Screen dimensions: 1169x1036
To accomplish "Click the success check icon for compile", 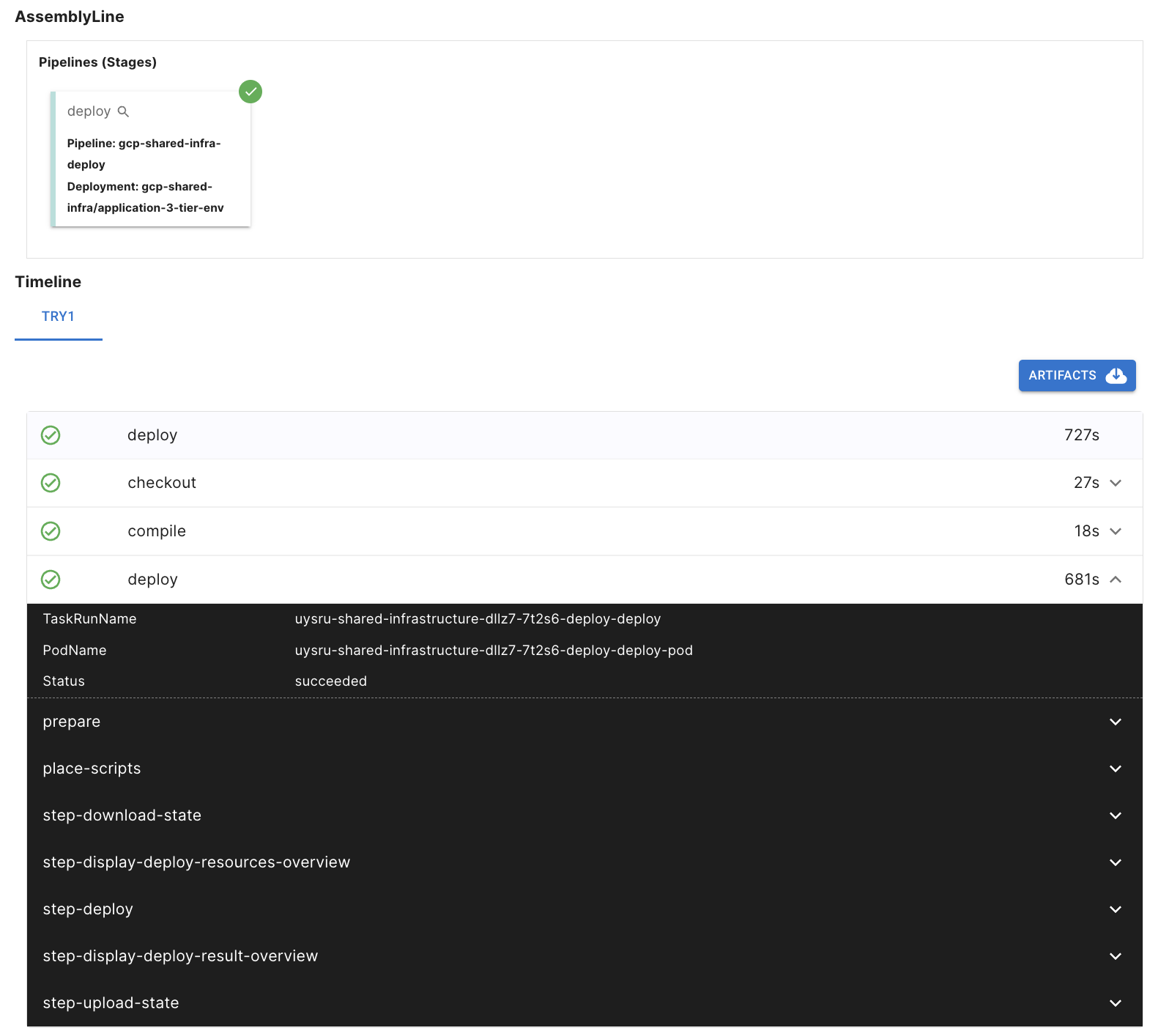I will click(51, 531).
